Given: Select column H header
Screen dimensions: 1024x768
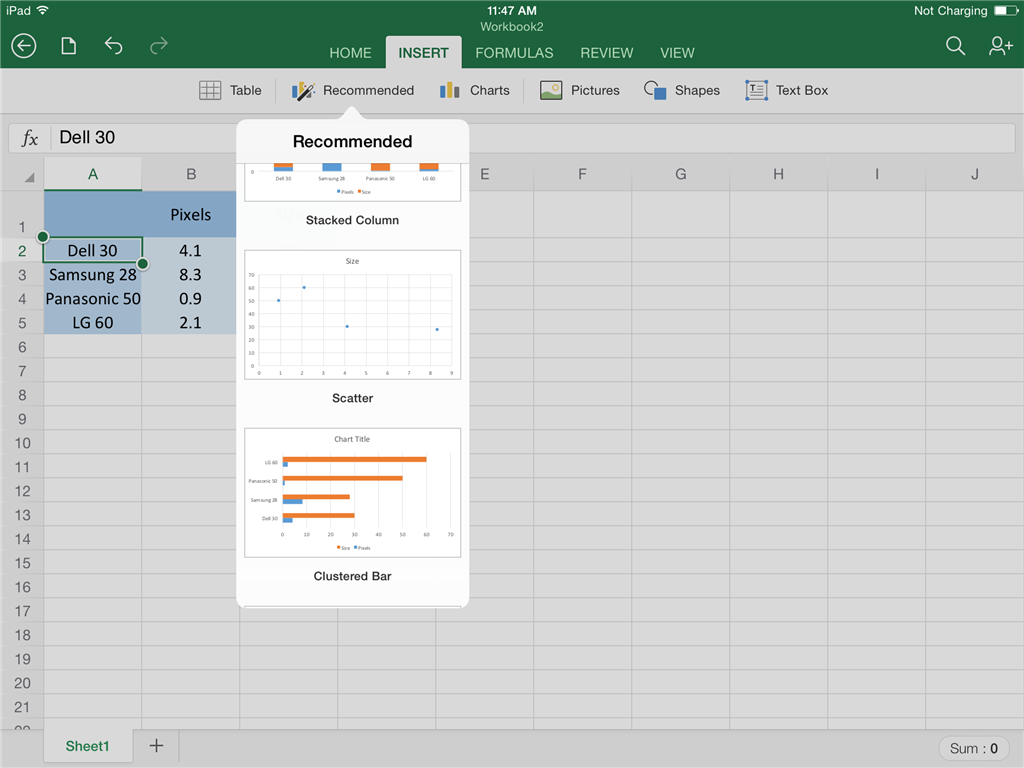Looking at the screenshot, I should click(x=778, y=174).
